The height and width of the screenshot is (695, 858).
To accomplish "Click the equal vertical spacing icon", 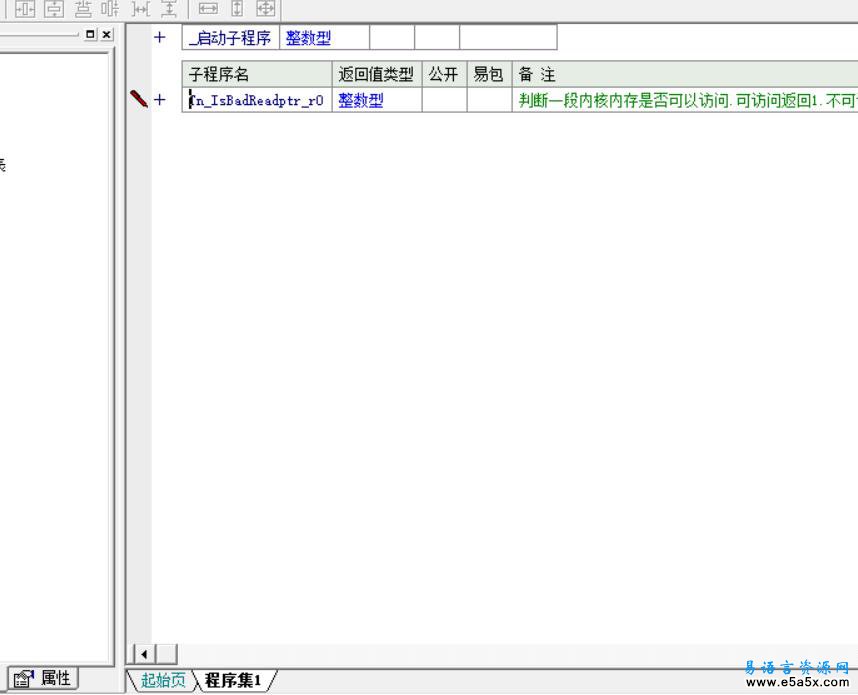I will 83,9.
